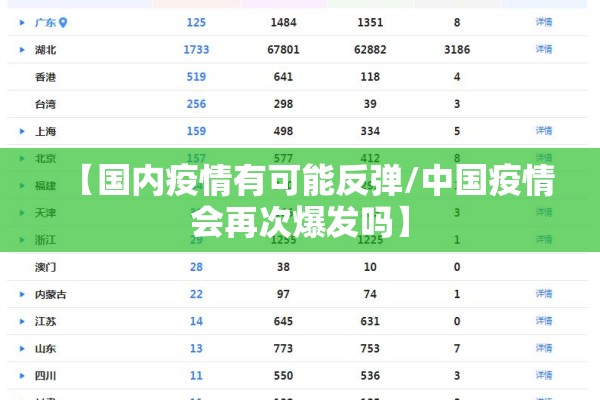
Task: Expand the 江苏 row
Action: (22, 322)
